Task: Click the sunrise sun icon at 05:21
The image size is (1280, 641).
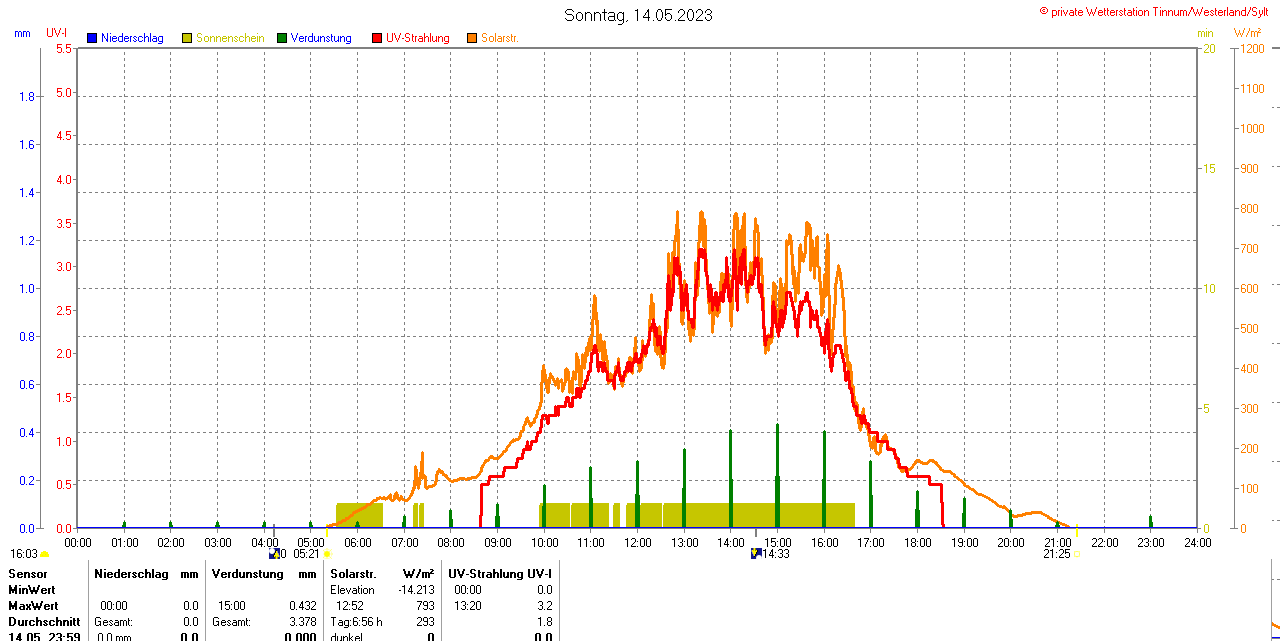Action: (x=327, y=554)
